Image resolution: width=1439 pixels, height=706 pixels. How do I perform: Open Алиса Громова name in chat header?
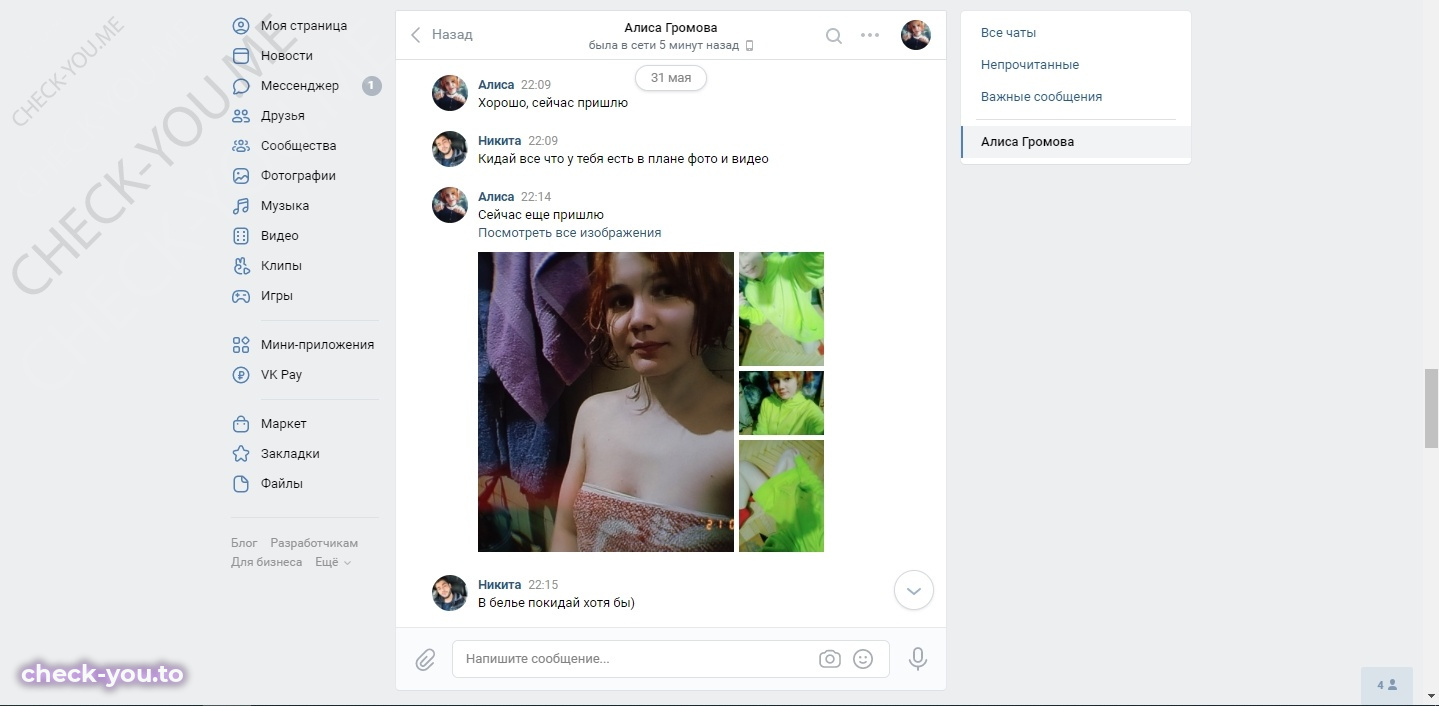click(x=670, y=28)
